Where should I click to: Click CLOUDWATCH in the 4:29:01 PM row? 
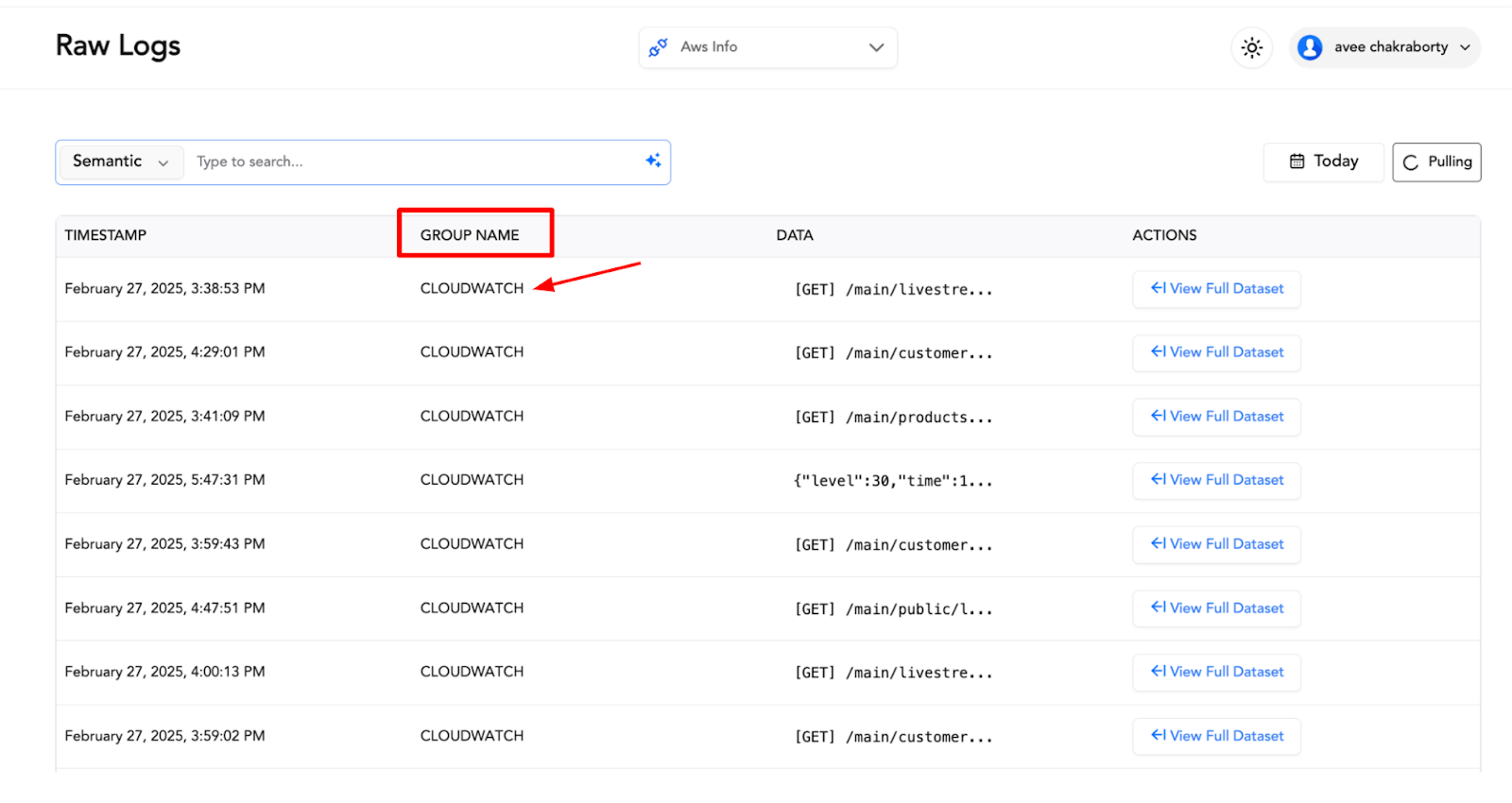click(472, 351)
